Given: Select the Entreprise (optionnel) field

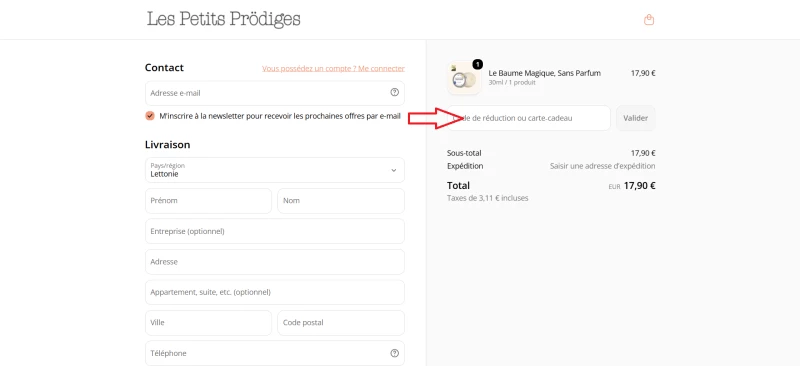Looking at the screenshot, I should click(274, 231).
